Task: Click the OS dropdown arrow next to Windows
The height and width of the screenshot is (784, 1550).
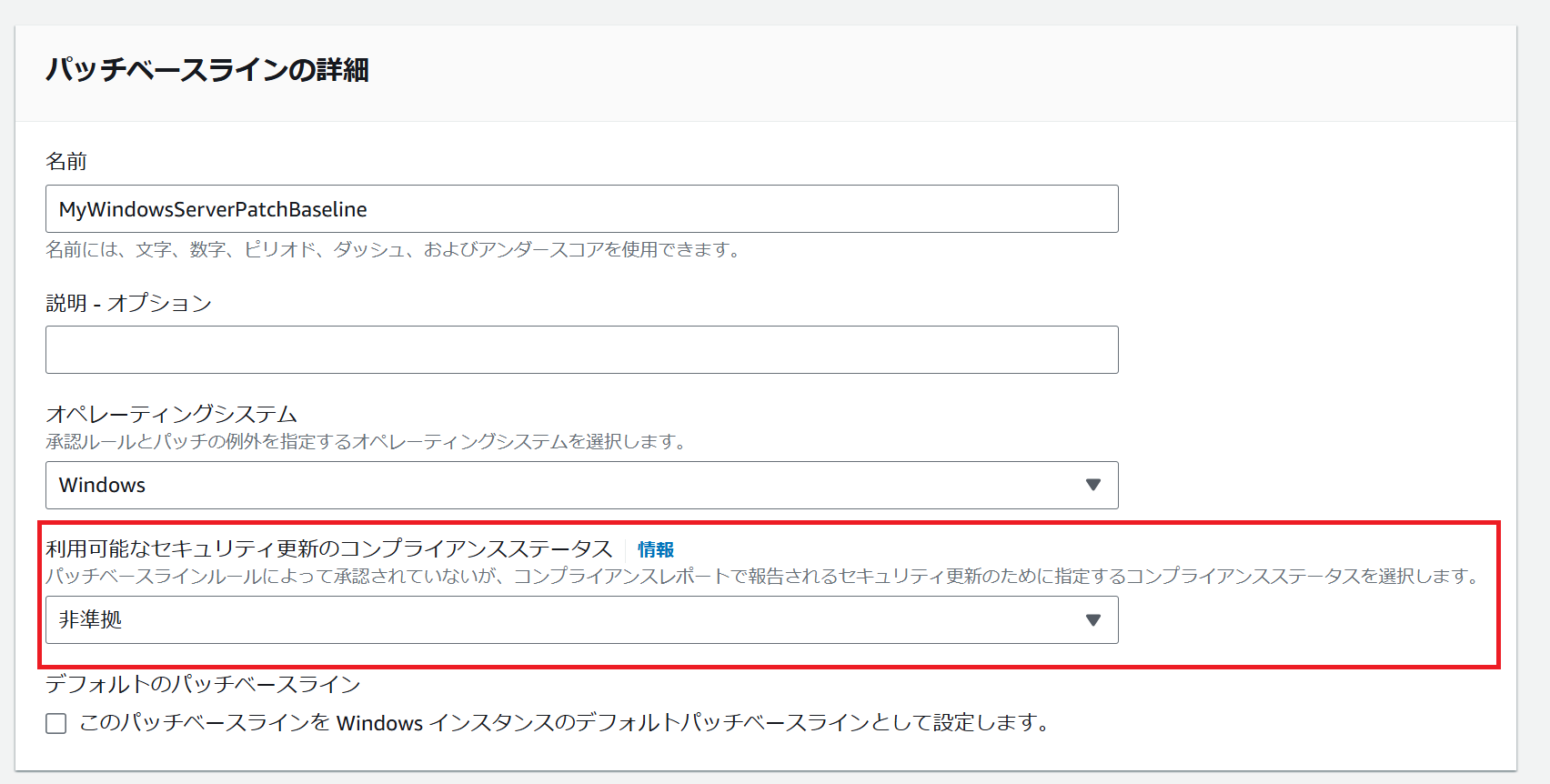Action: [x=1093, y=485]
